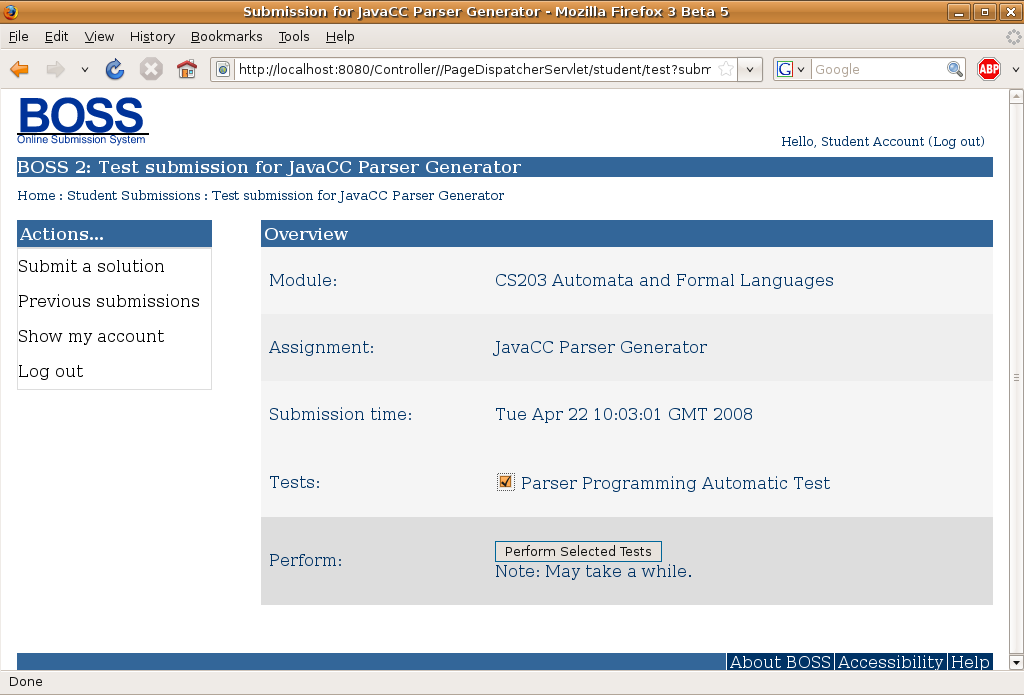Expand the URL bar history dropdown
The width and height of the screenshot is (1024, 695).
click(x=751, y=69)
